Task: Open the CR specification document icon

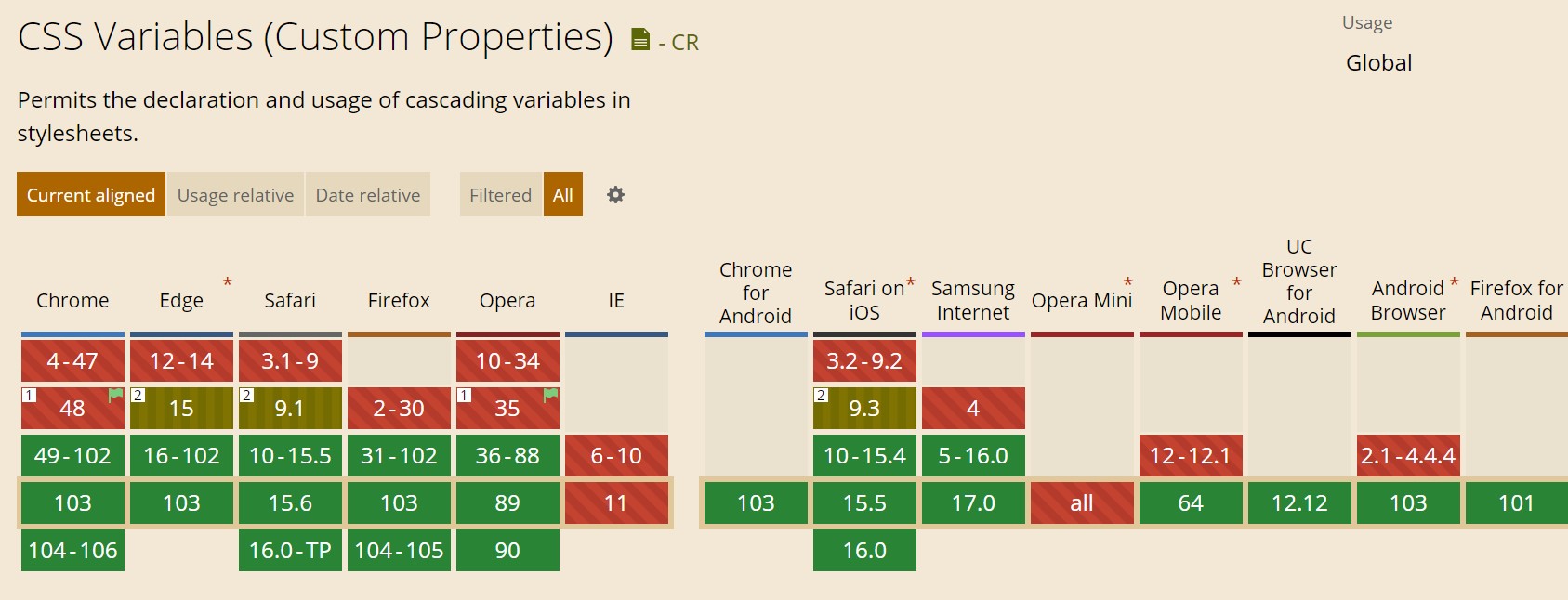Action: point(639,39)
